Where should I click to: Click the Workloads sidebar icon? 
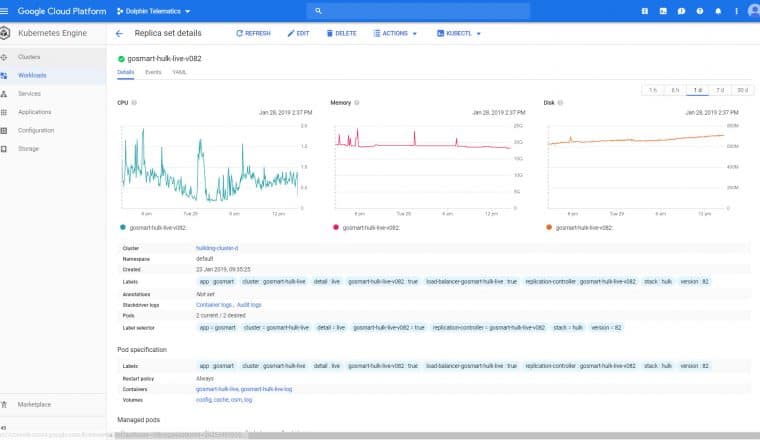pos(4,76)
